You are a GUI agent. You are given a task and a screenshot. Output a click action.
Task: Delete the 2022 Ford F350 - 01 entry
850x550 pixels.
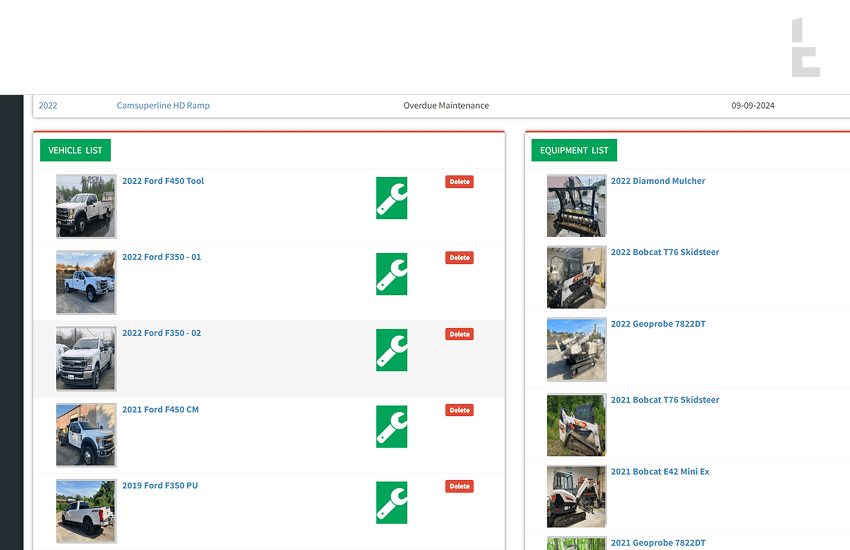click(x=459, y=258)
